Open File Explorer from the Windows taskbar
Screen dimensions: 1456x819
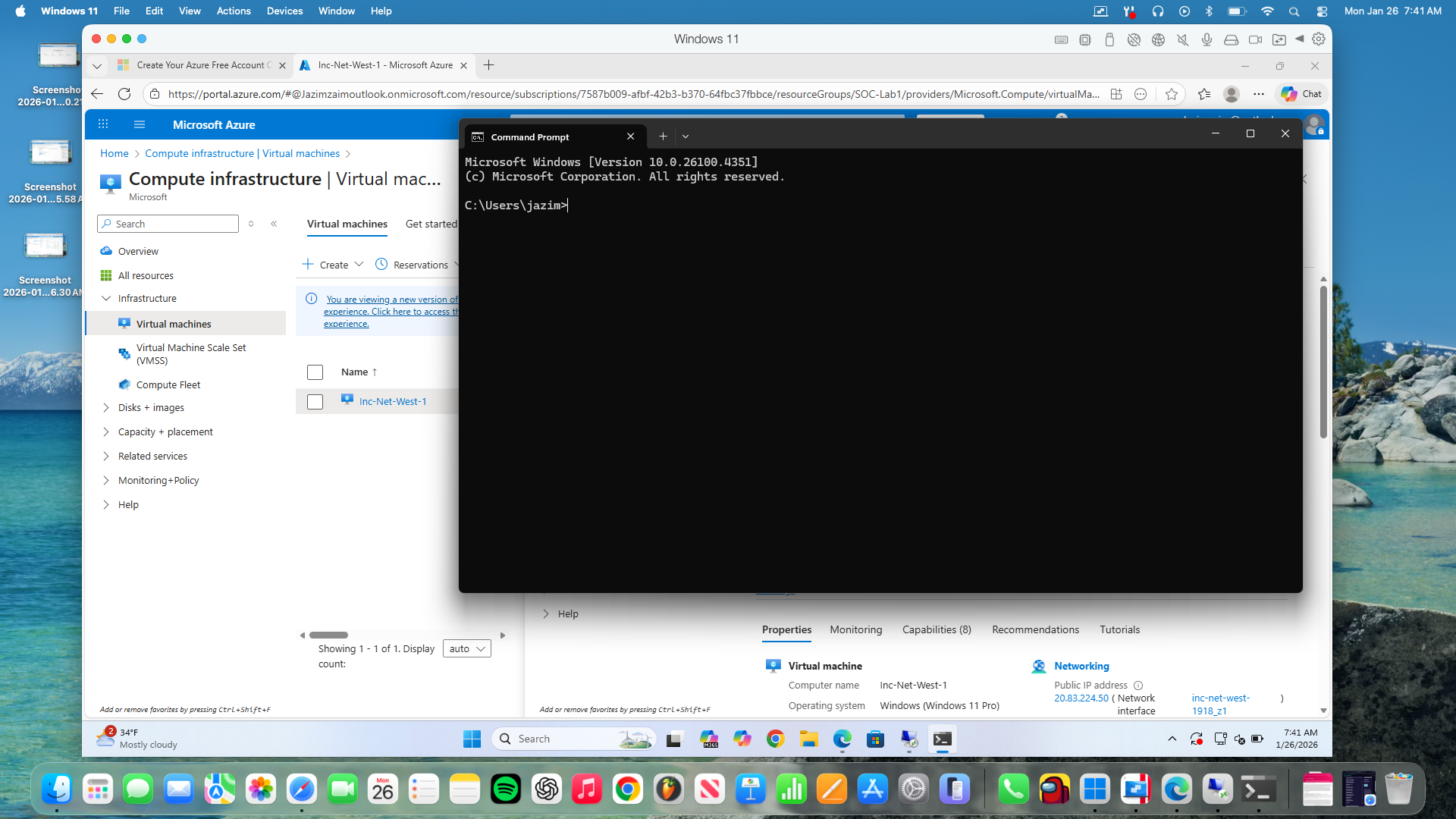coord(808,739)
